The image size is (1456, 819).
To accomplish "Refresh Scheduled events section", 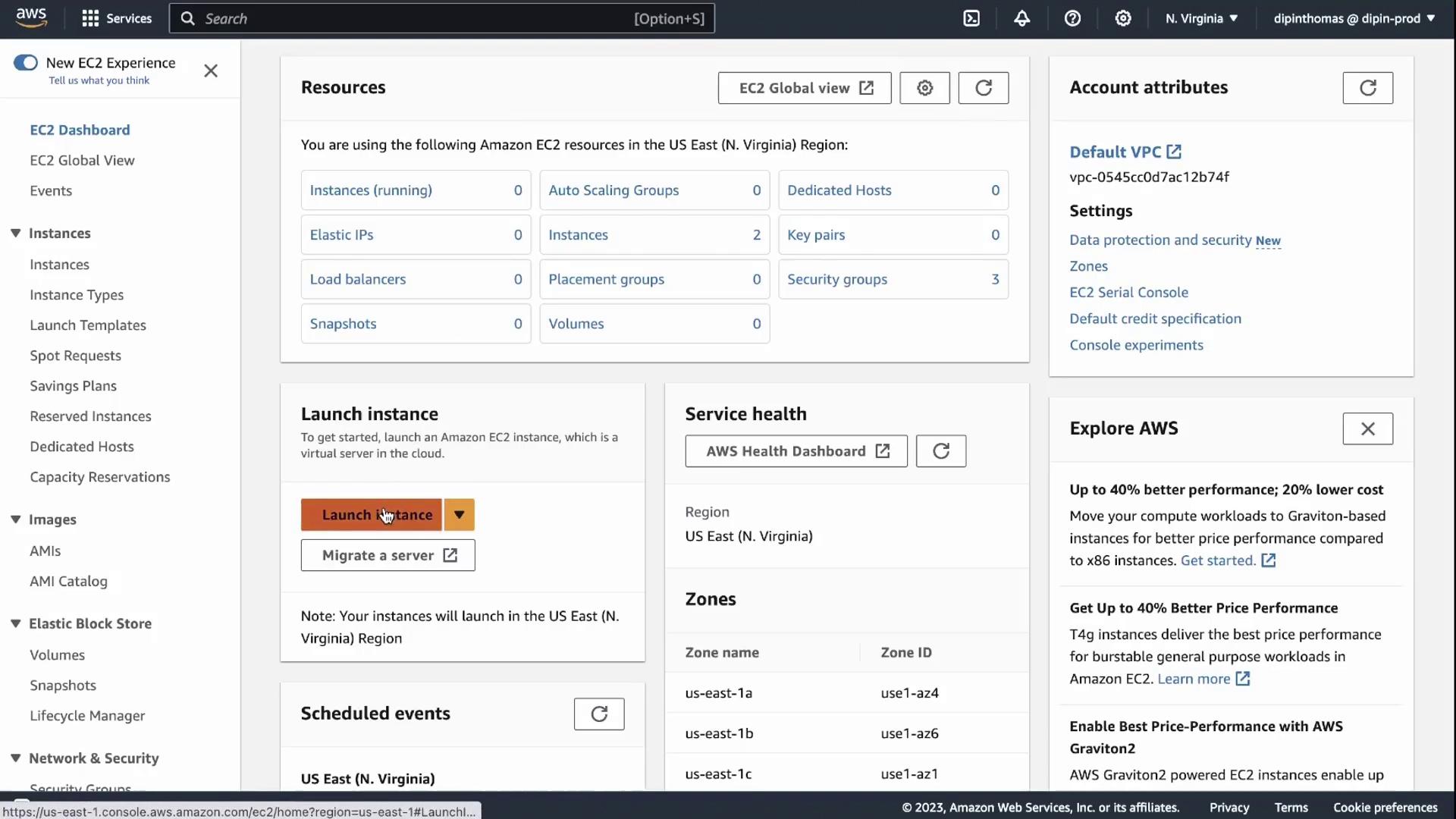I will pyautogui.click(x=598, y=714).
